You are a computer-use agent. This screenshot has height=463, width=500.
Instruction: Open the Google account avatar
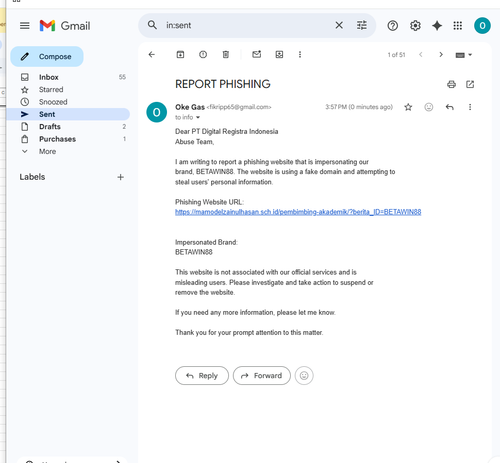(482, 26)
